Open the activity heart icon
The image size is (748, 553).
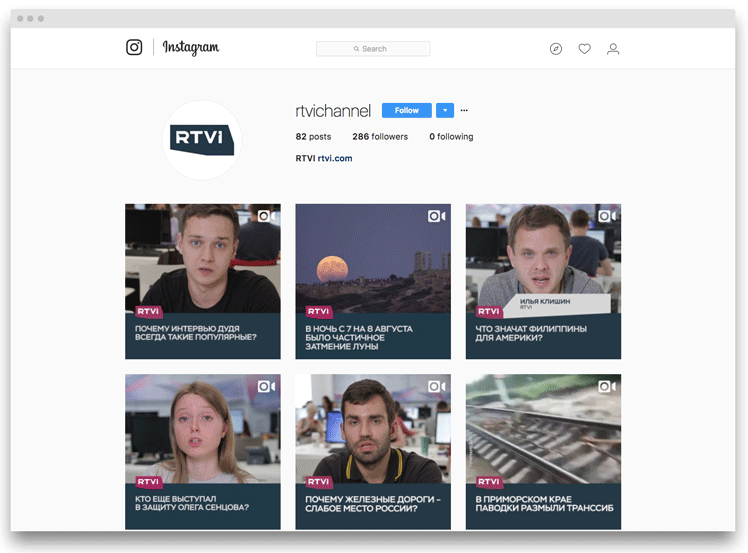pos(584,49)
